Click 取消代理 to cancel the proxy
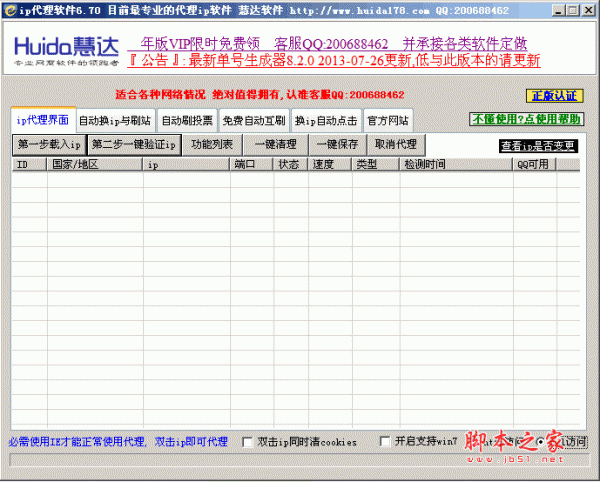The height and width of the screenshot is (482, 600). (x=396, y=145)
